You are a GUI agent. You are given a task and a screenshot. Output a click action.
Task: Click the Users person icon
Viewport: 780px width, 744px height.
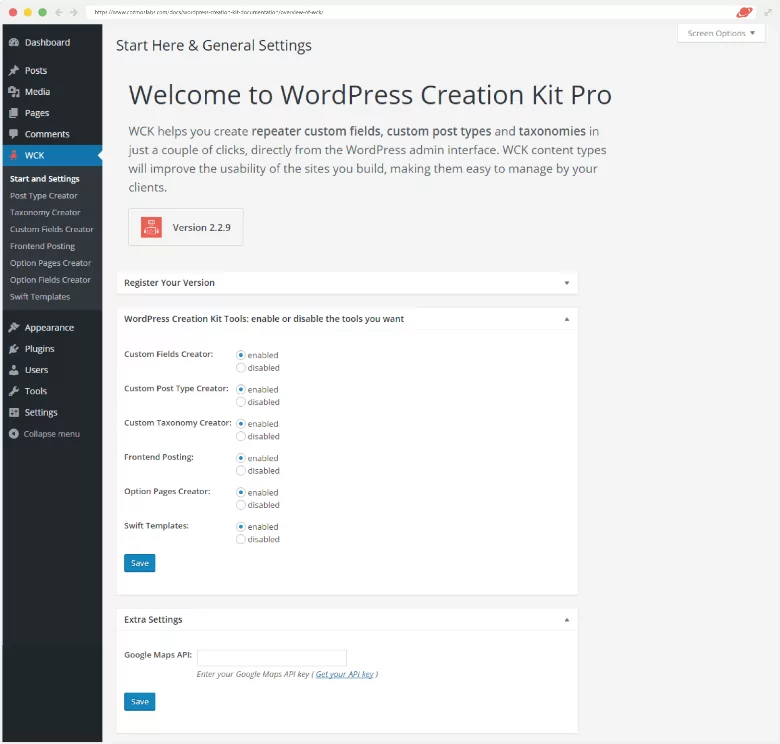14,370
